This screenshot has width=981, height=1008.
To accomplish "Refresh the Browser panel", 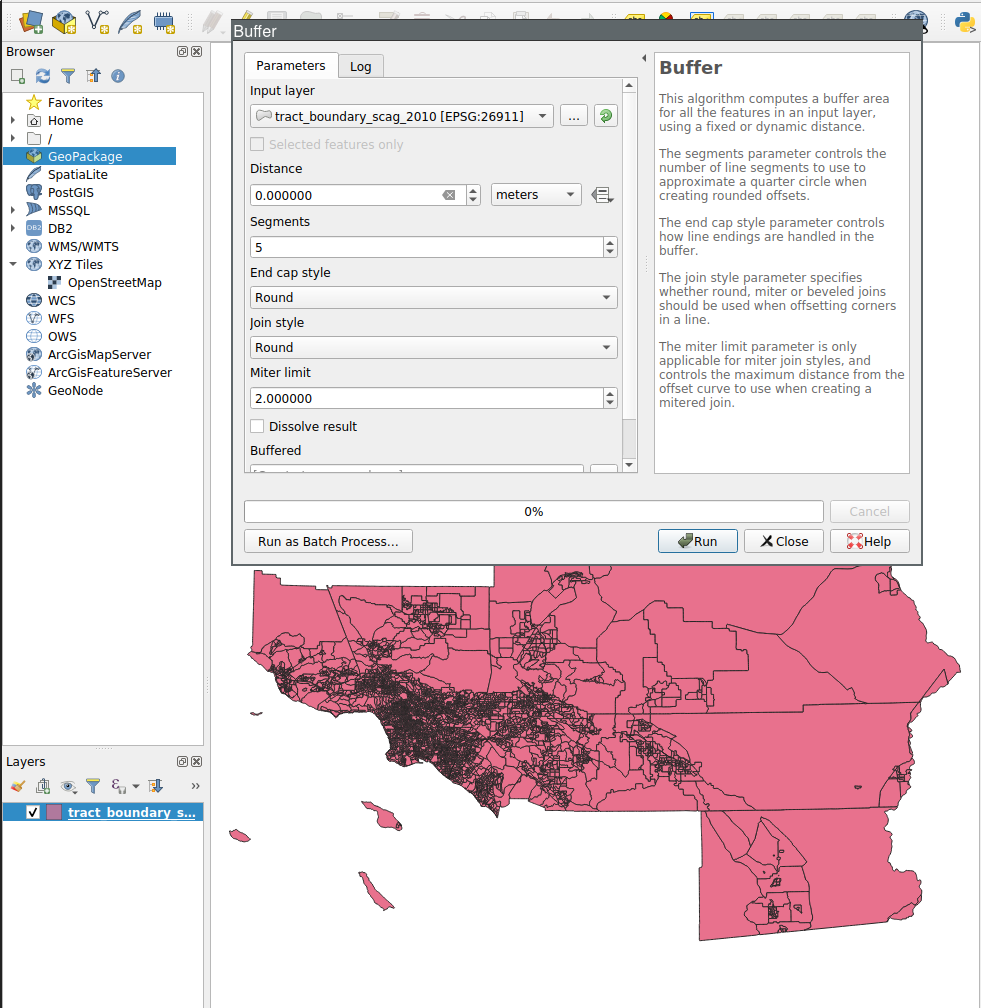I will (x=43, y=76).
